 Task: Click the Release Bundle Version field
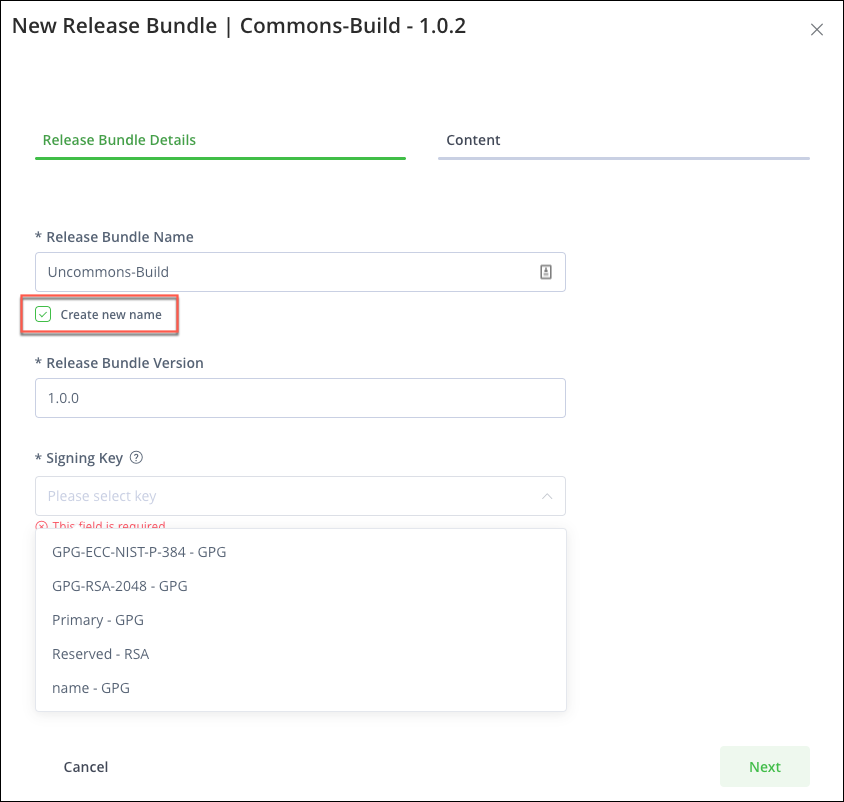click(x=300, y=397)
